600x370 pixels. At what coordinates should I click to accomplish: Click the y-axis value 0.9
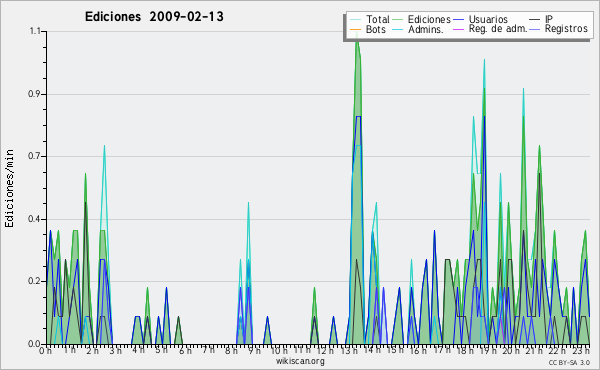34,94
